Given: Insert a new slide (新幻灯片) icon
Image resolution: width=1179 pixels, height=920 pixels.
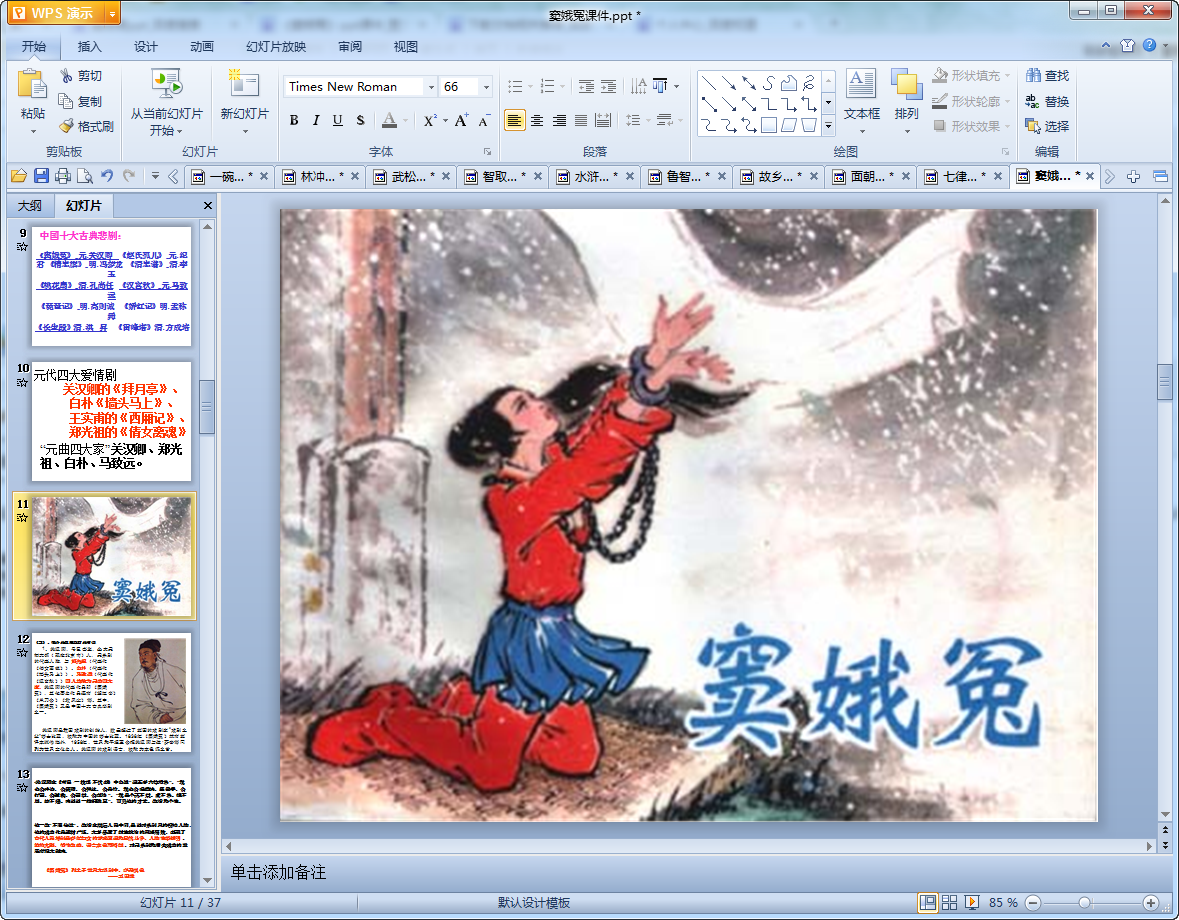Looking at the screenshot, I should coord(244,83).
